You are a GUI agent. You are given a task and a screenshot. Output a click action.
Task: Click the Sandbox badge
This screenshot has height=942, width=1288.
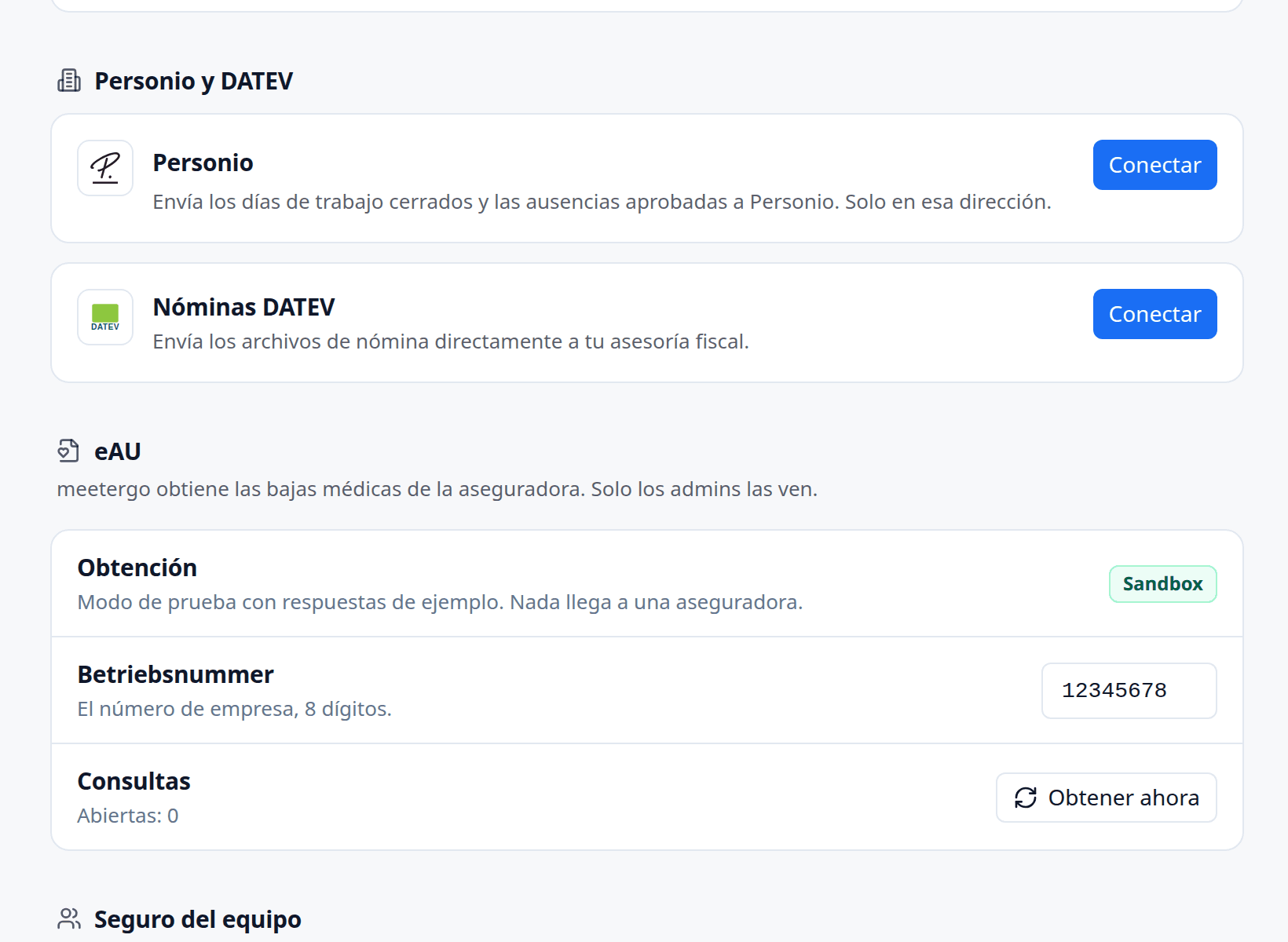pos(1162,584)
